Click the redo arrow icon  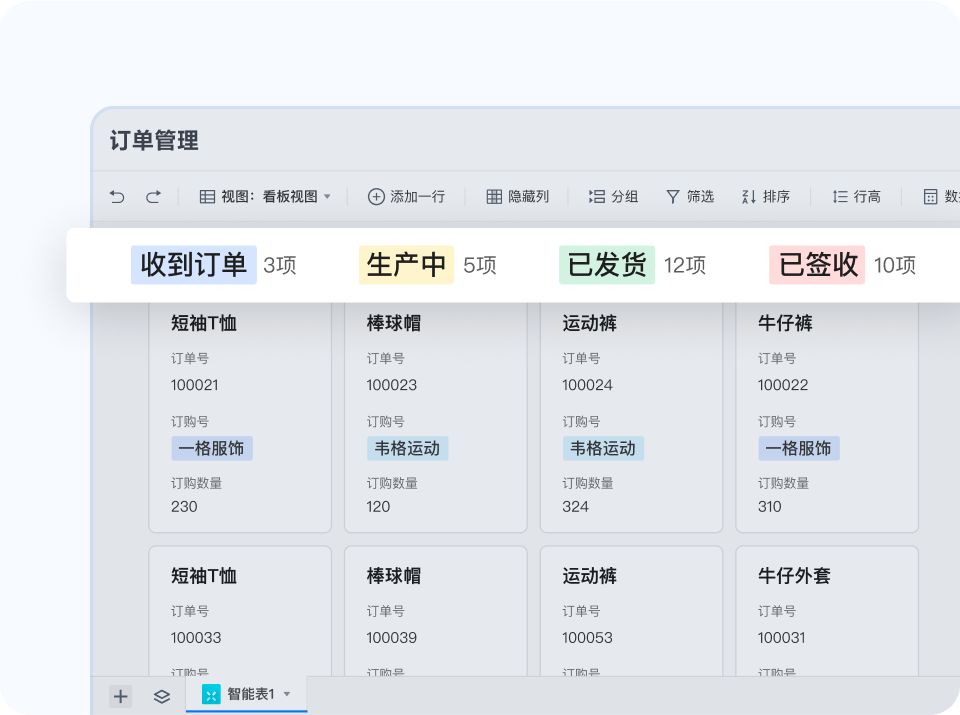[152, 197]
